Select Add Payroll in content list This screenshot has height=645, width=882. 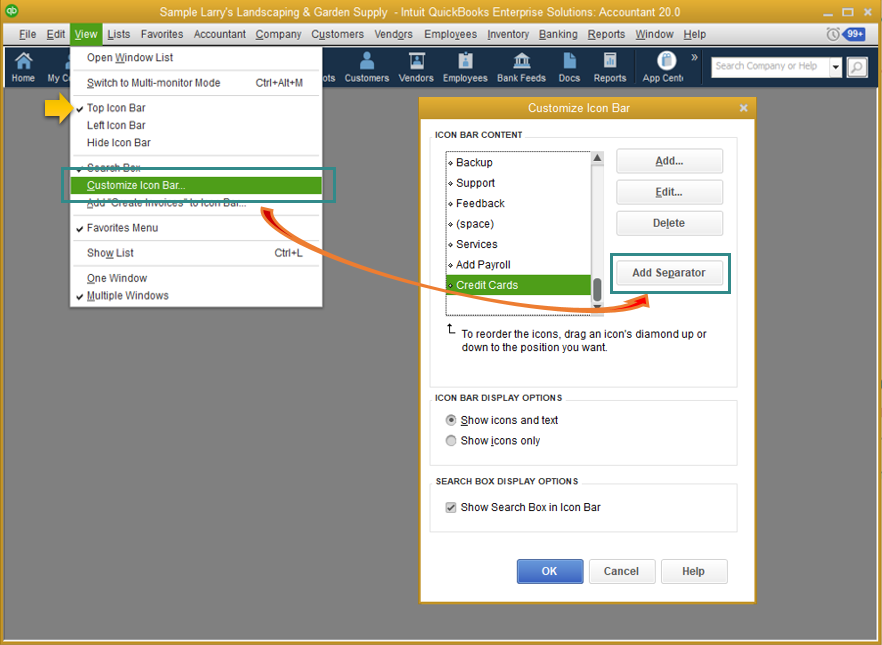[518, 264]
